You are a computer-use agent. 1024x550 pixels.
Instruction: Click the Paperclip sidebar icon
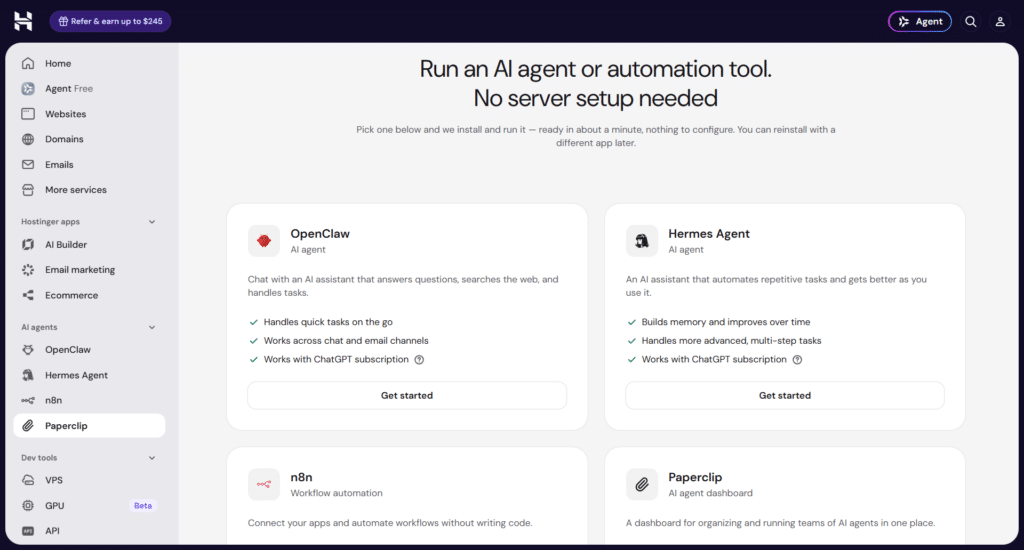pyautogui.click(x=28, y=426)
